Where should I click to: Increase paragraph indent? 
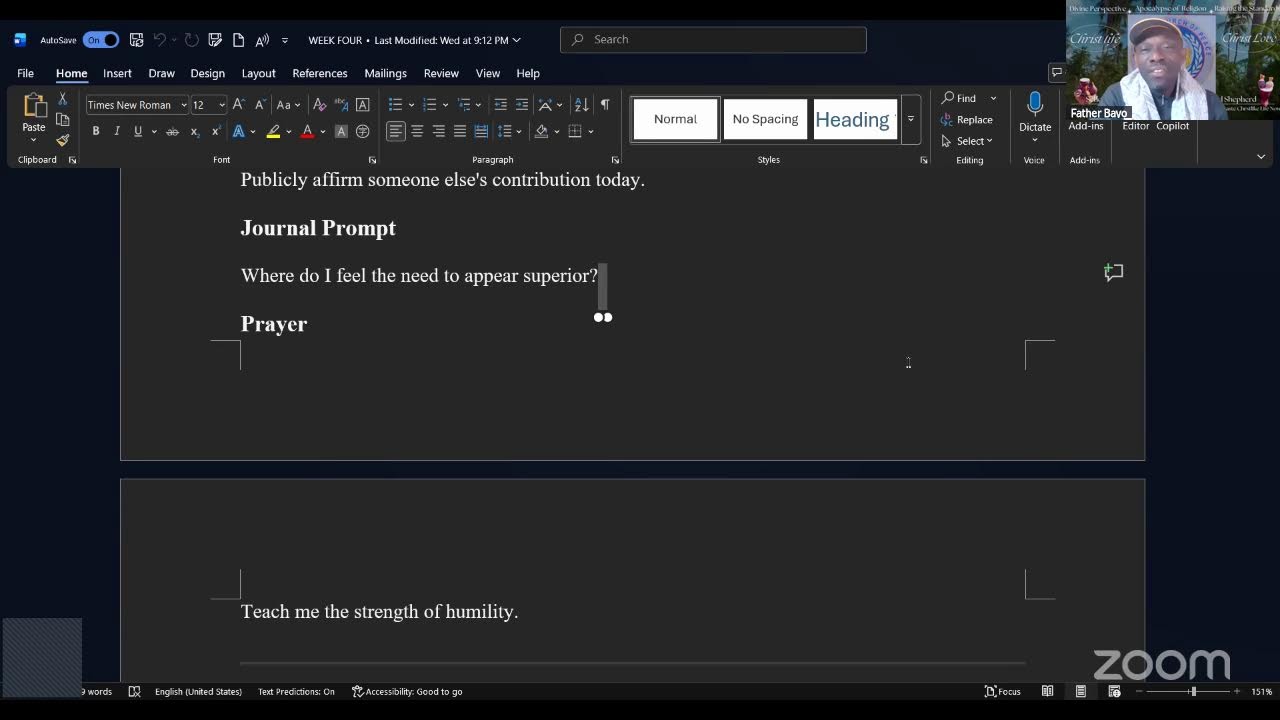coord(521,104)
